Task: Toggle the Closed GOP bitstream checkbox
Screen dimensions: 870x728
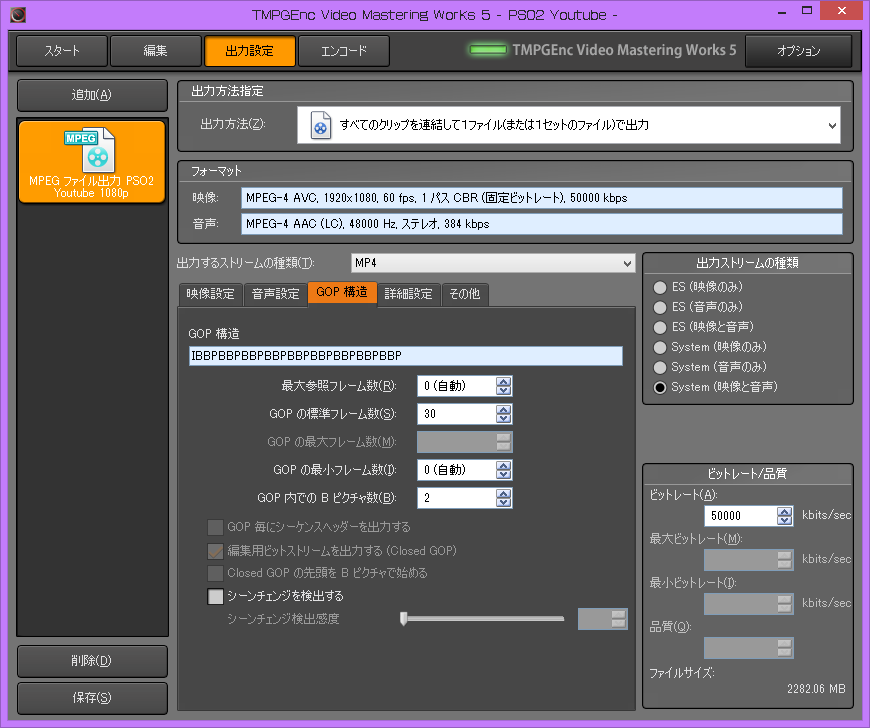Action: 215,551
